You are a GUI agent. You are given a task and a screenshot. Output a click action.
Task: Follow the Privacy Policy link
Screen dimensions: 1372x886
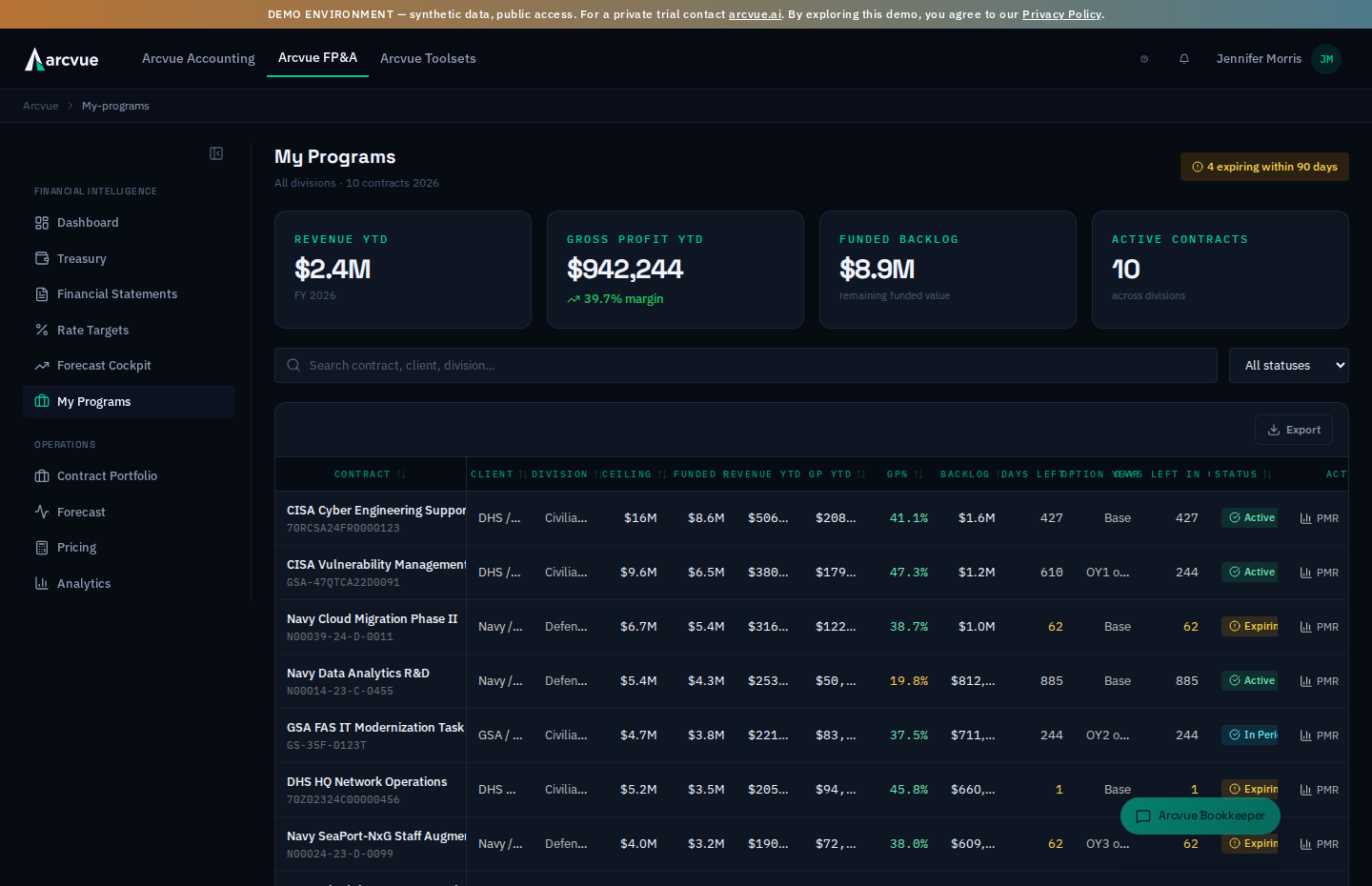[x=1061, y=14]
